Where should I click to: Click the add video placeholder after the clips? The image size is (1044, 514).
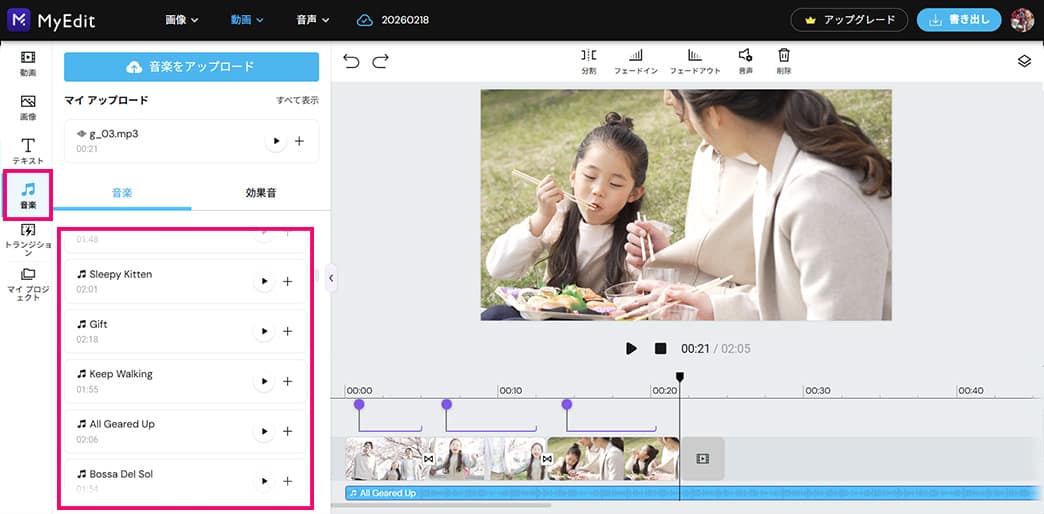pos(702,459)
